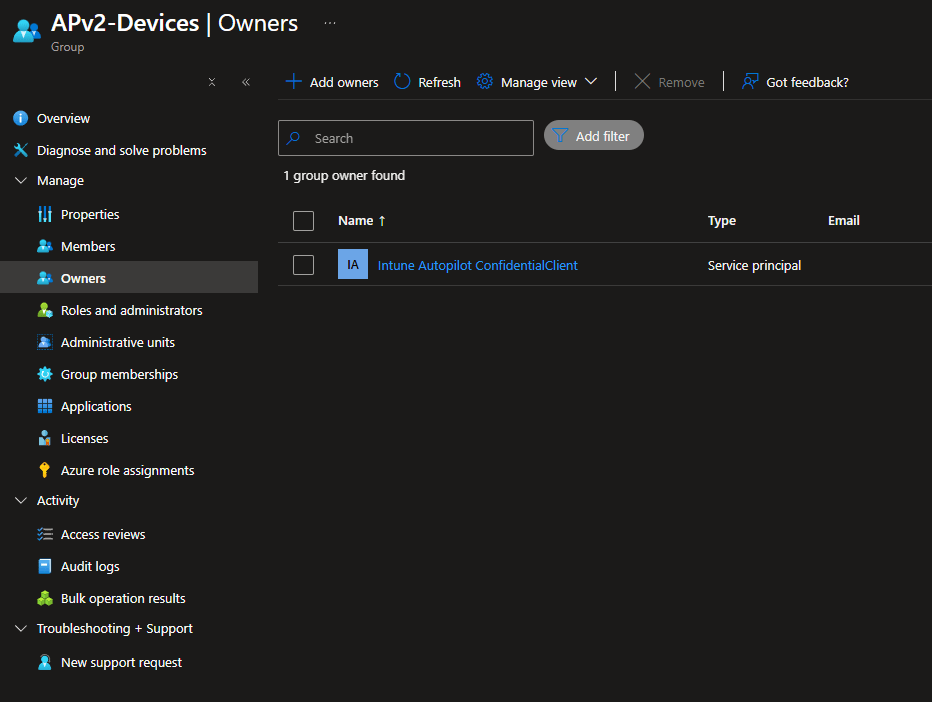Click the Email column header

(x=843, y=221)
